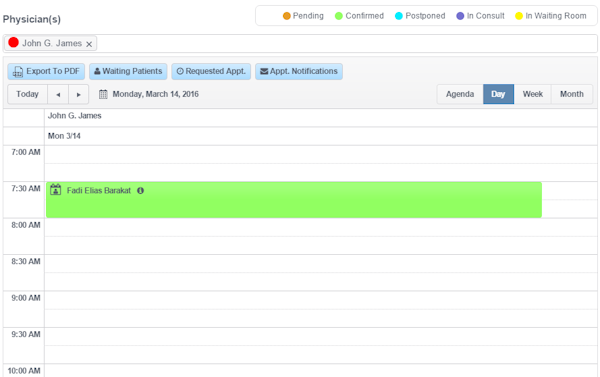
Task: Open the Waiting Patients list
Action: pos(128,72)
